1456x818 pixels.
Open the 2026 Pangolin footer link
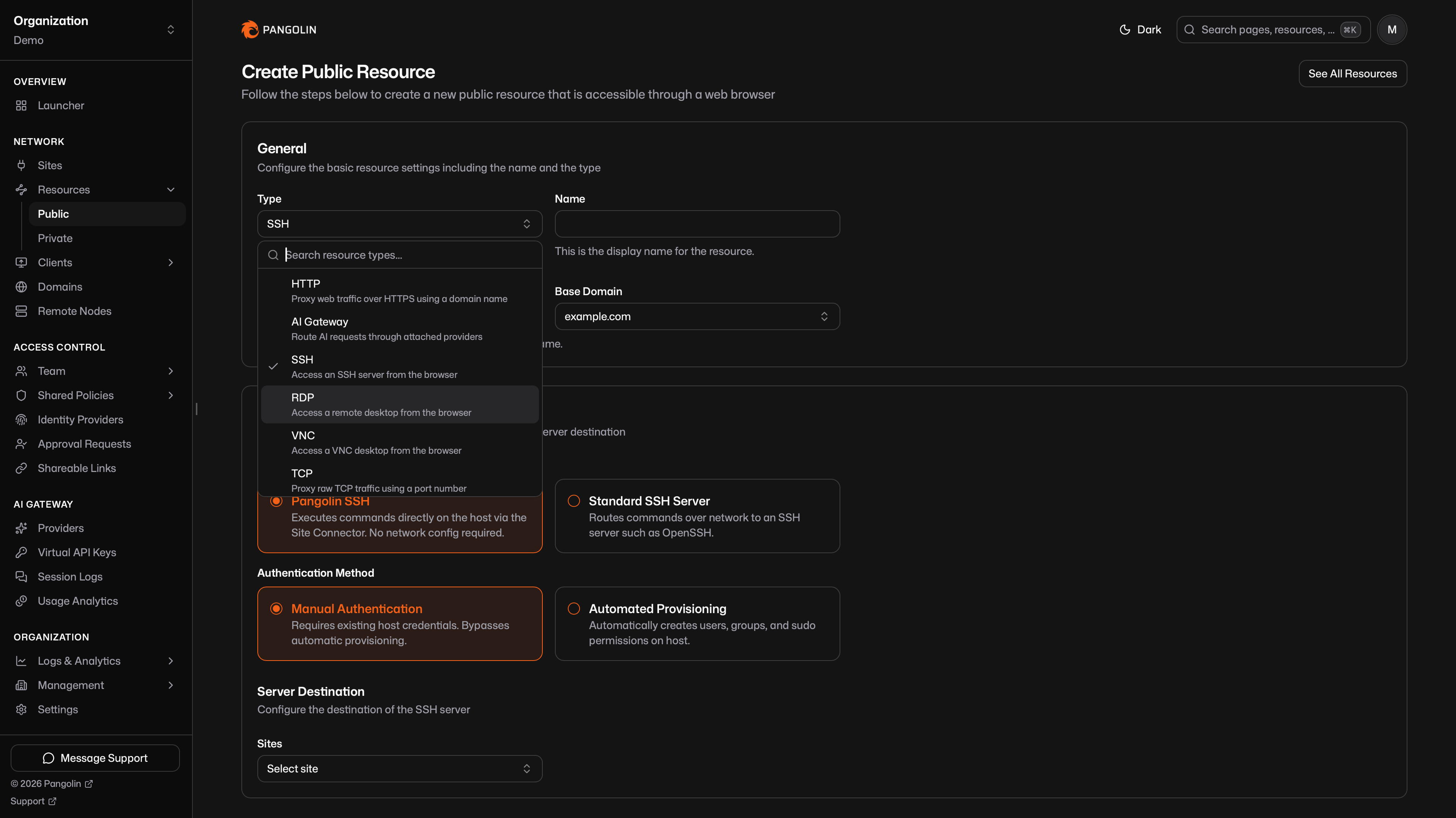point(52,783)
